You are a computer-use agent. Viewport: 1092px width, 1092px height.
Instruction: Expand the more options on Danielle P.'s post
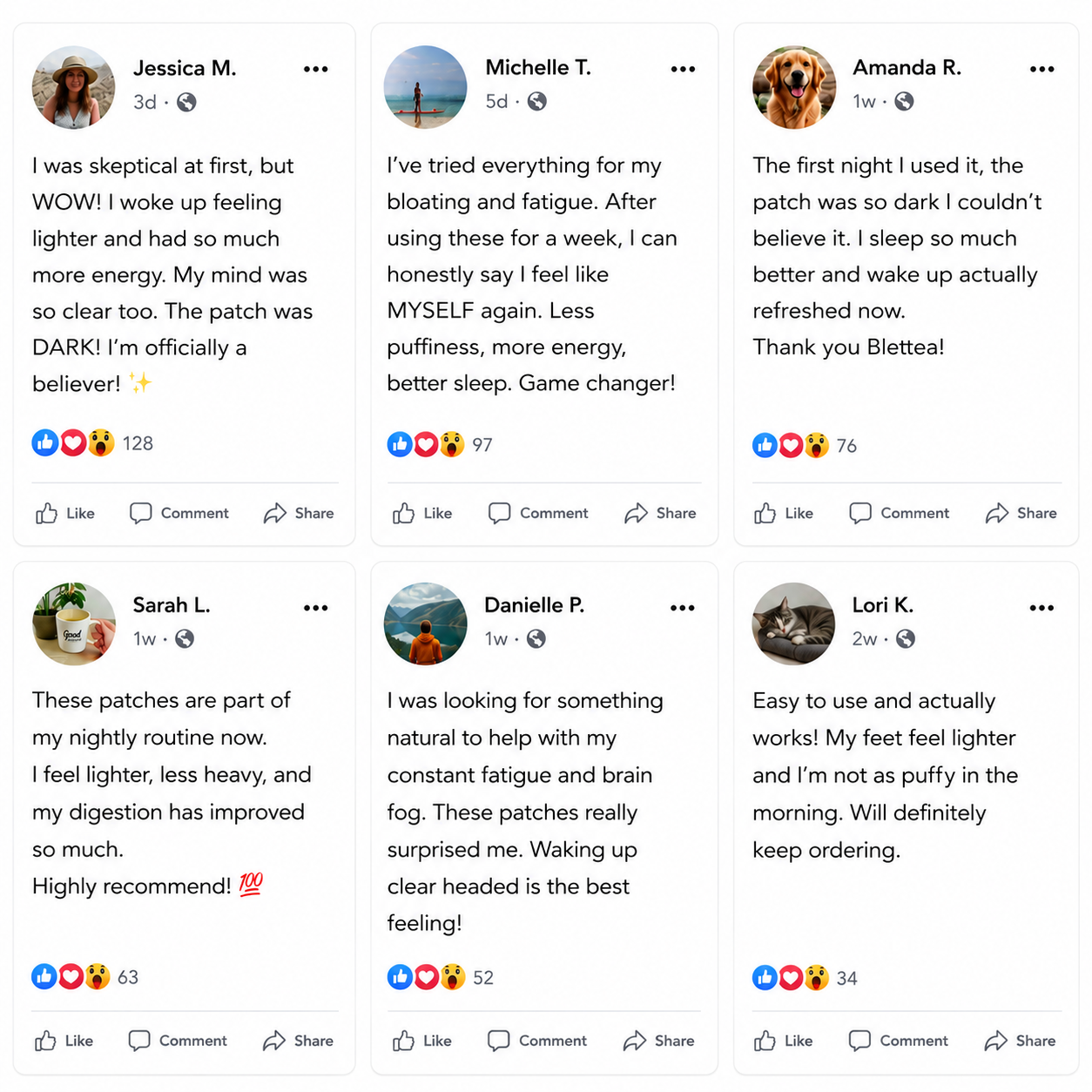click(683, 608)
